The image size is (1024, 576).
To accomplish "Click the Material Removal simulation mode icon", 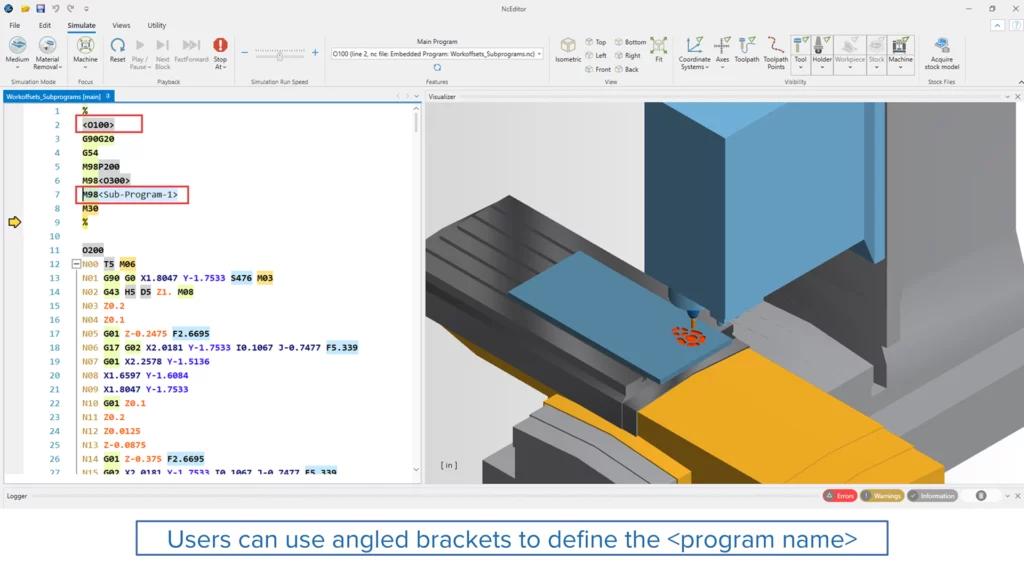I will point(48,46).
